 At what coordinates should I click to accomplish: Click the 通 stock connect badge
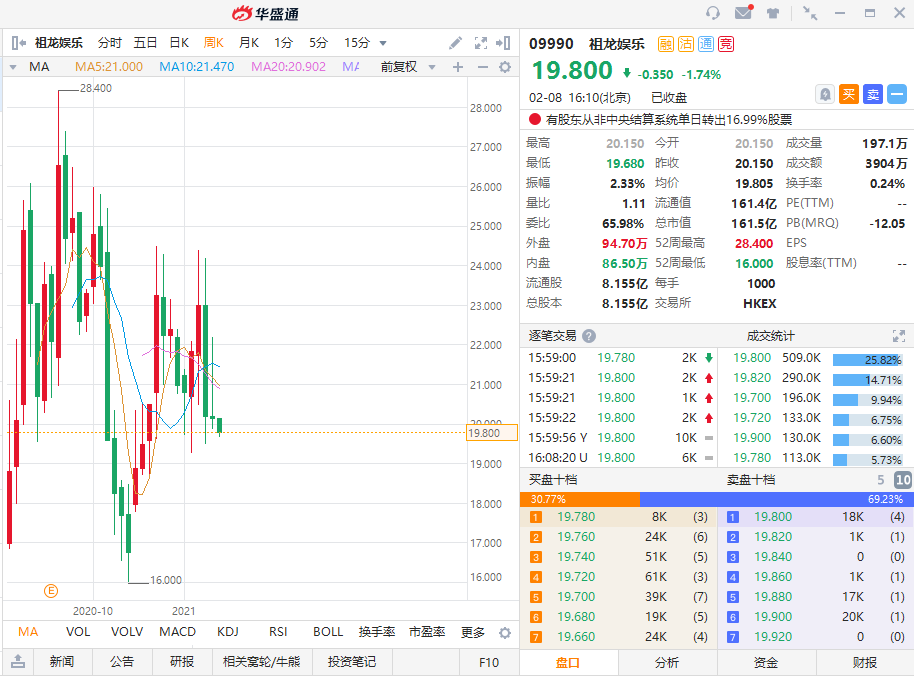[x=706, y=44]
